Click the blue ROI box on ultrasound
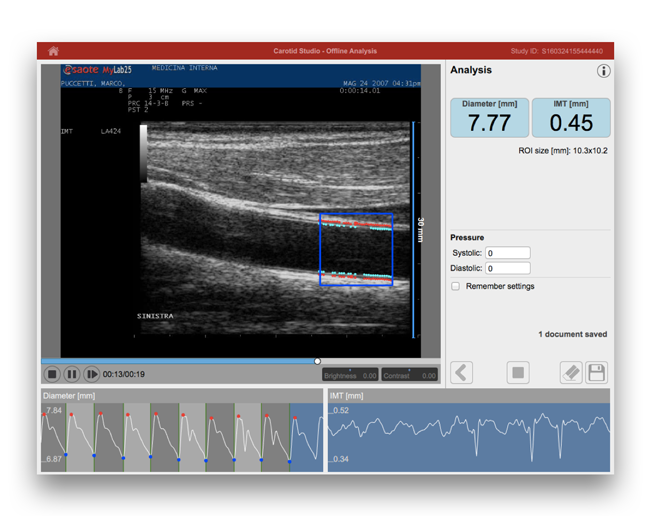 tap(356, 250)
